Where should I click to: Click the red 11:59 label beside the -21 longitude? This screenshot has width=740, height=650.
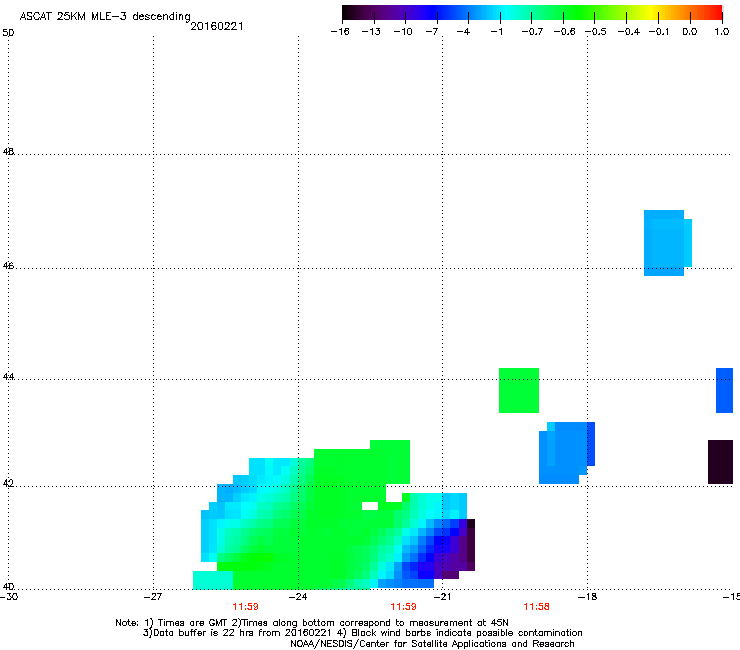[x=403, y=607]
